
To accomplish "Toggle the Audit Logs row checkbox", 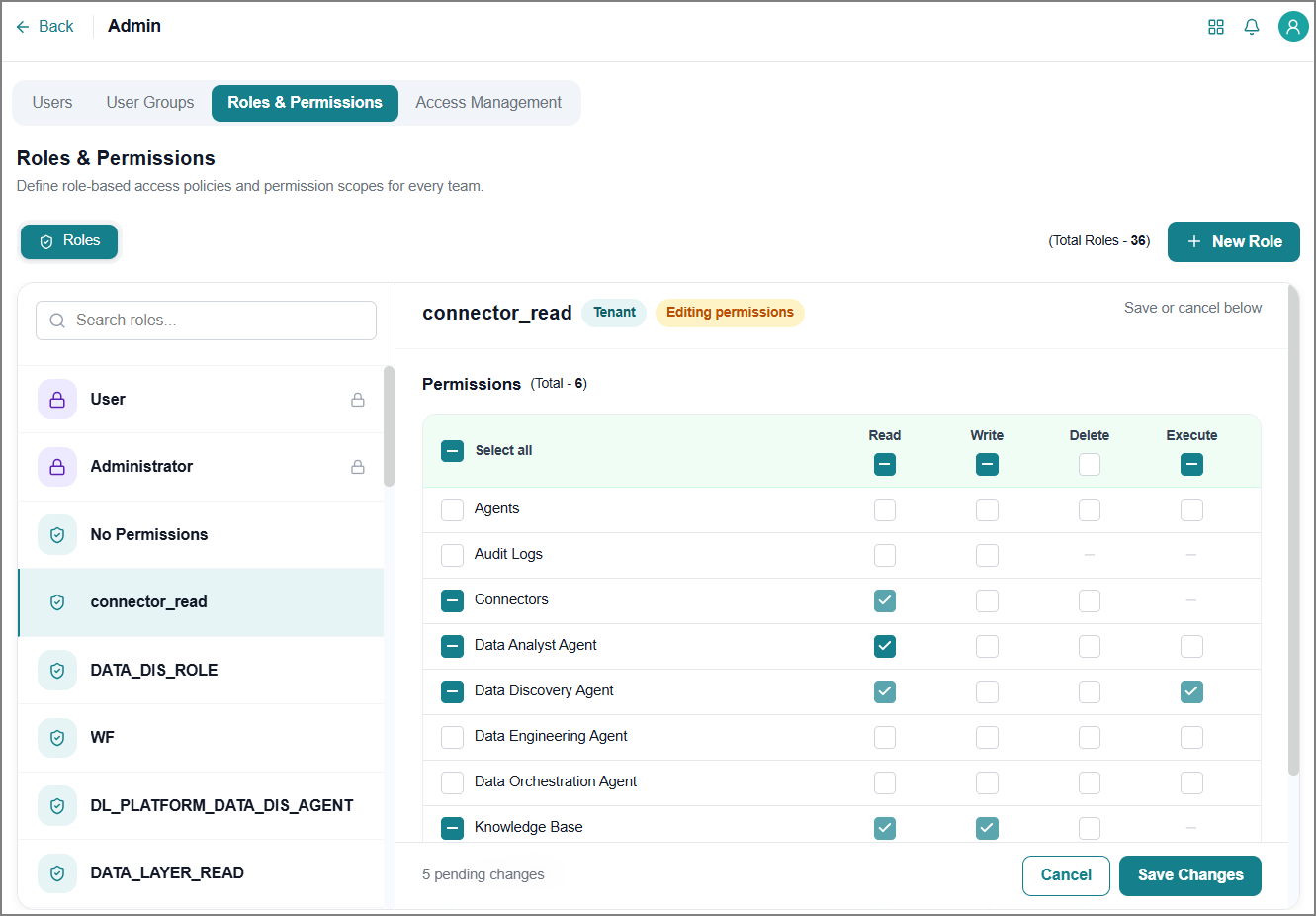I will click(x=452, y=555).
